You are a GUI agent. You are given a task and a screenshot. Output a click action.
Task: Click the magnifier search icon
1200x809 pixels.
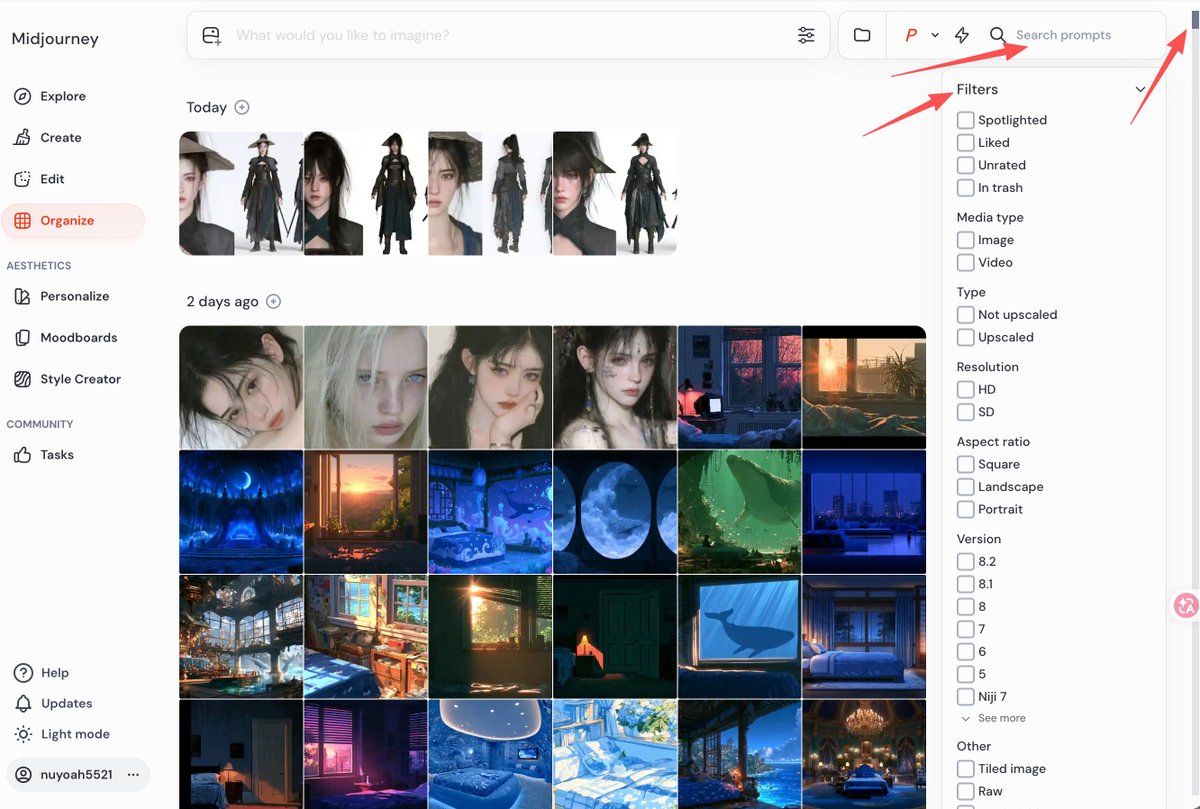[997, 35]
